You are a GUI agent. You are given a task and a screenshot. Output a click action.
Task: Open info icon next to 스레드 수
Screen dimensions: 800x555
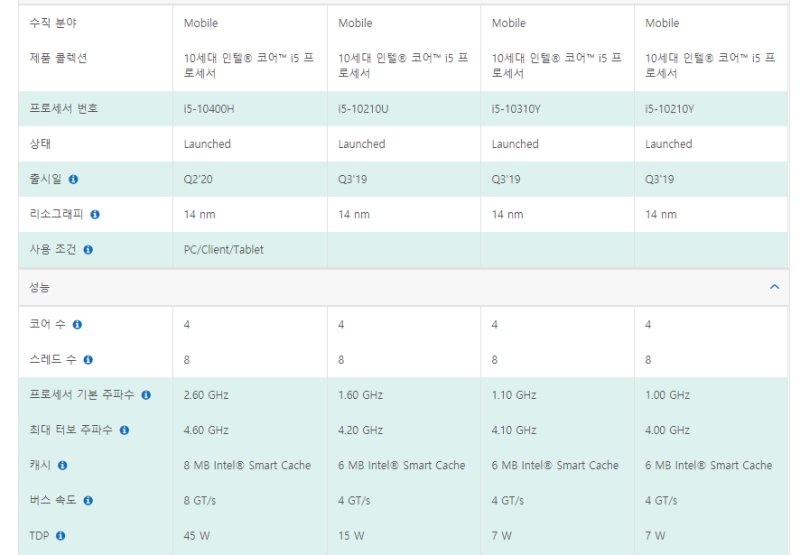pos(88,360)
